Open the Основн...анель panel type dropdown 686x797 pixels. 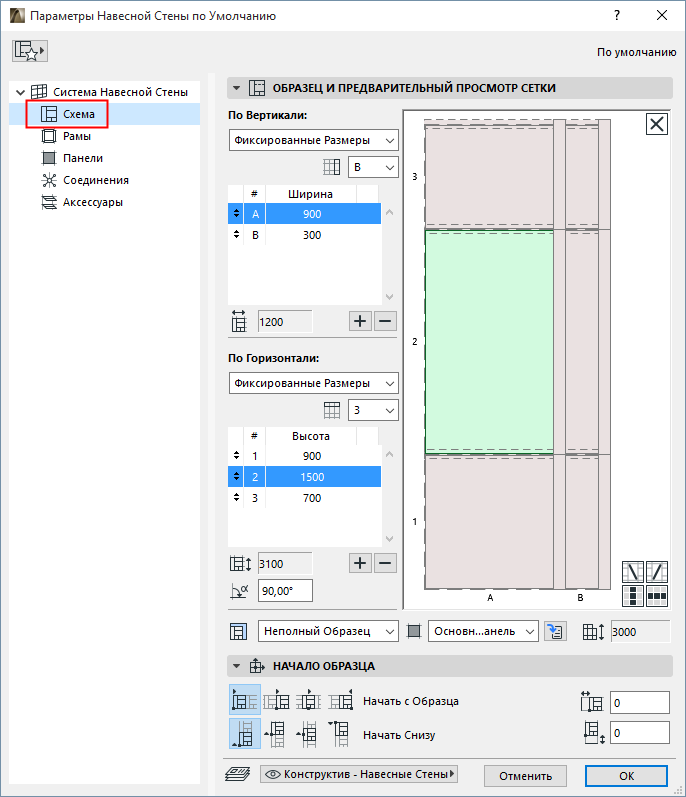click(483, 631)
